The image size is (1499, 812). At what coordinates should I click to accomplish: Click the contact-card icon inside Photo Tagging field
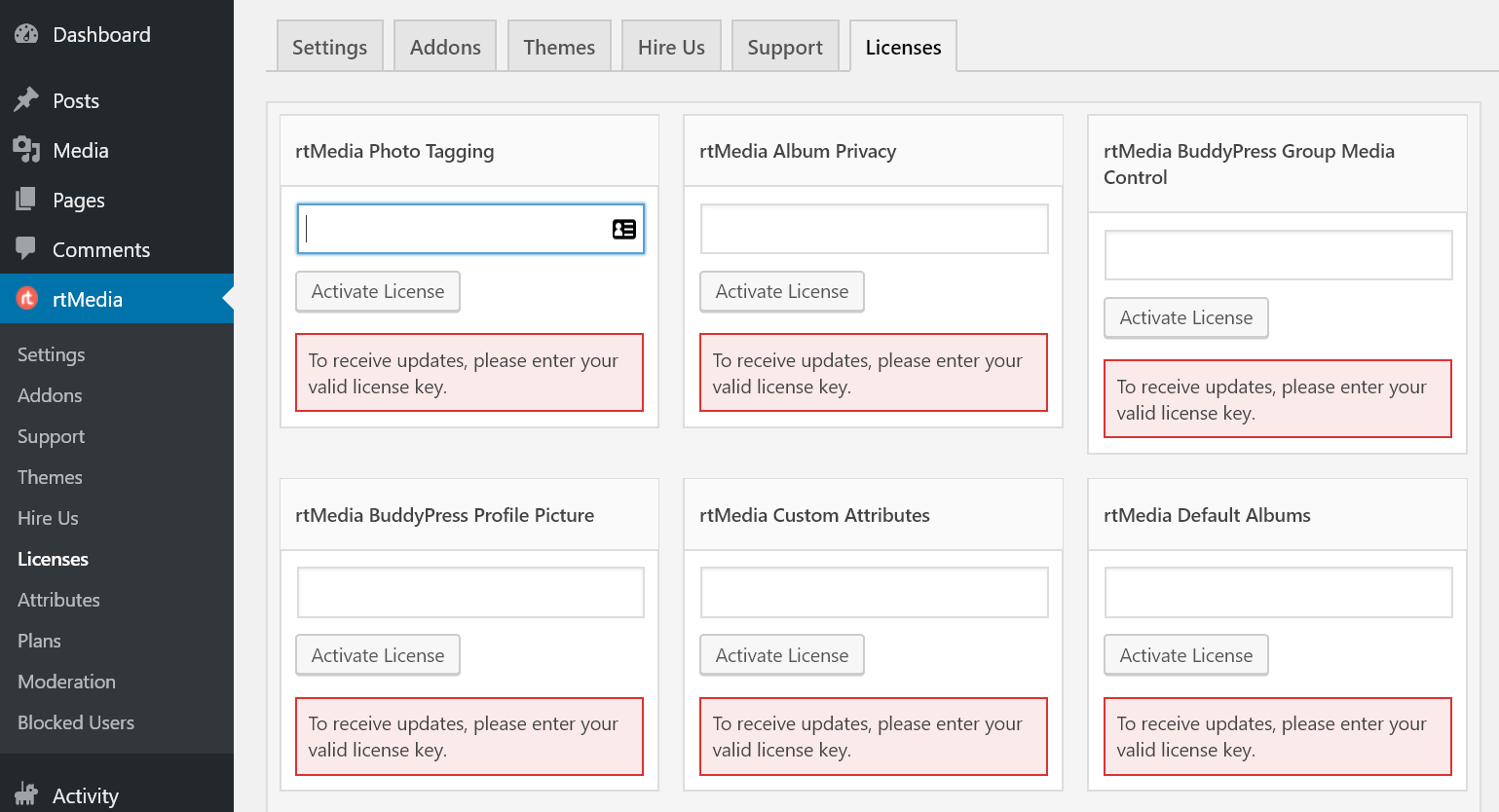coord(624,228)
